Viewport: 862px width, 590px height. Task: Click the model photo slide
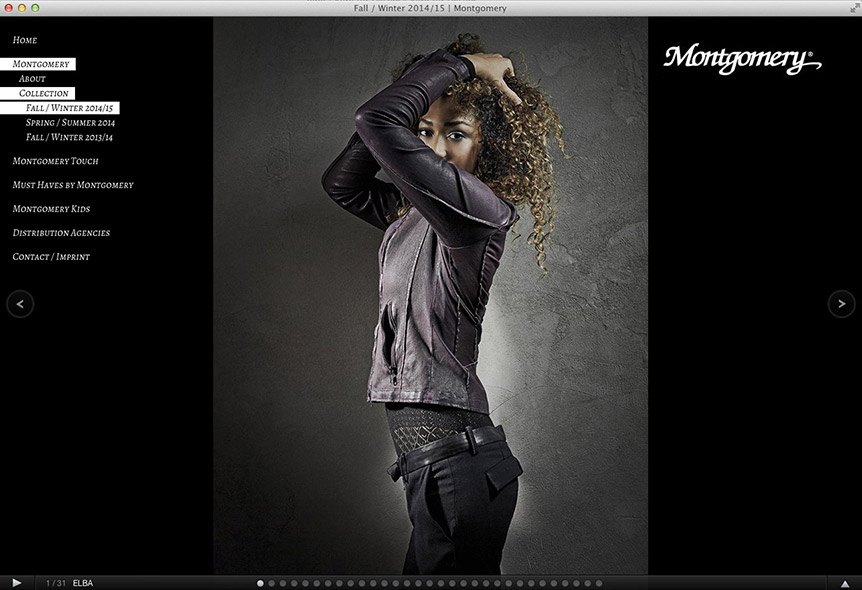click(x=430, y=296)
